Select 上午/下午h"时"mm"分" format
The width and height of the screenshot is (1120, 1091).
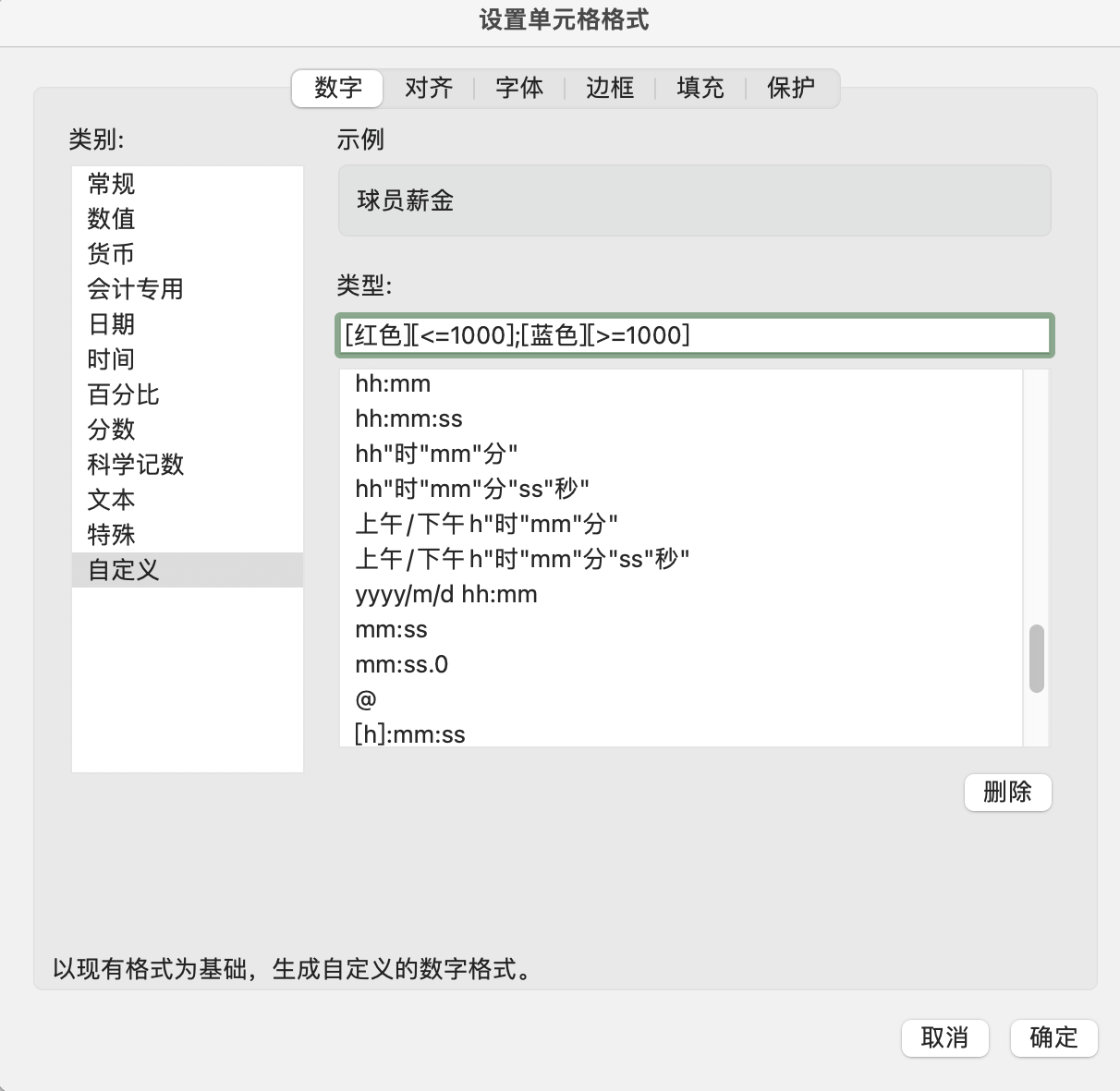click(681, 524)
